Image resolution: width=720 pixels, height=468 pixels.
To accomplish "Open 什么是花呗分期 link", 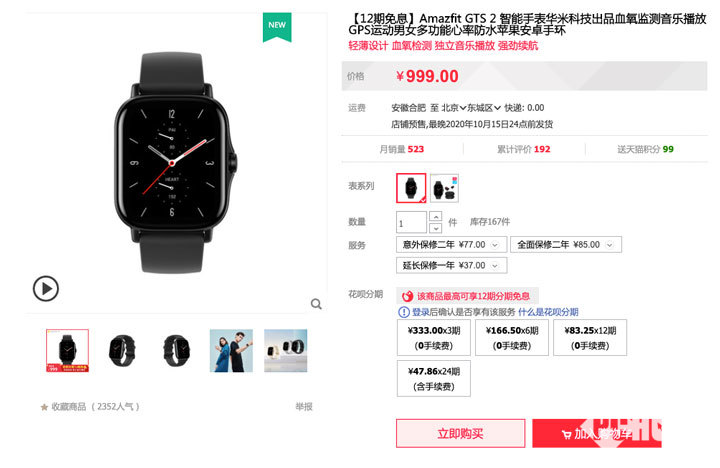I will click(548, 312).
